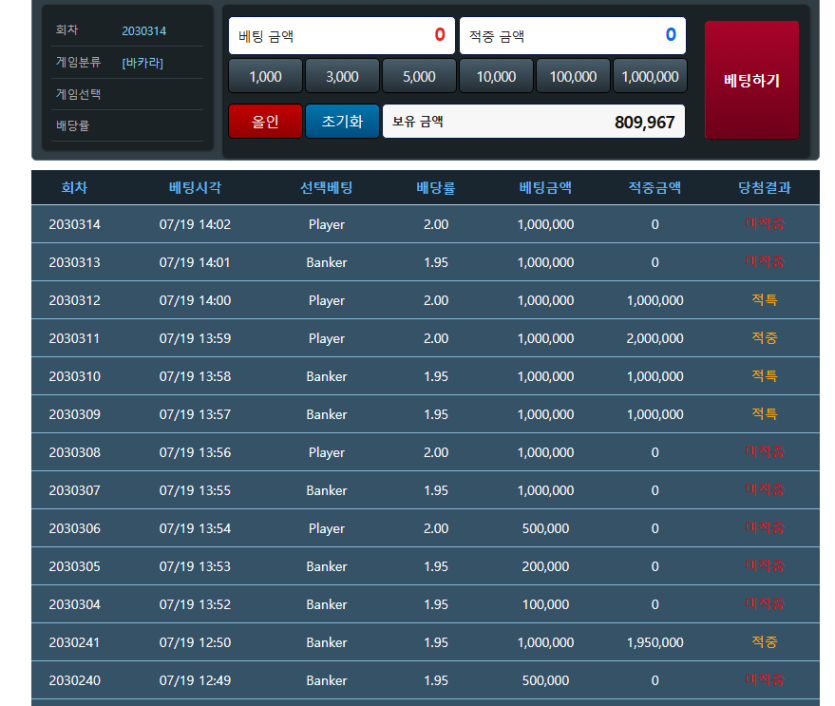Focus the 베팅 금액 input field

click(x=341, y=36)
